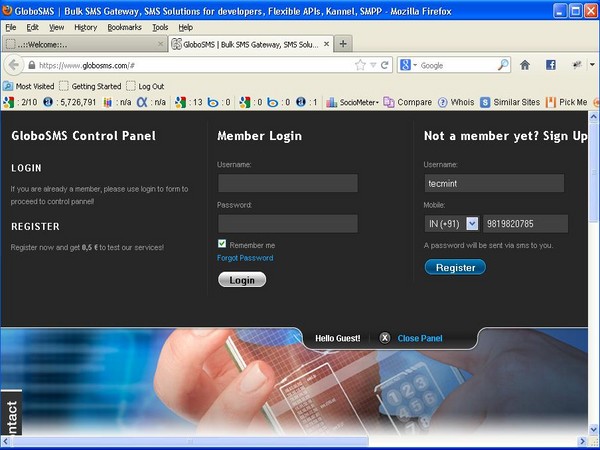The image size is (600, 450).
Task: Open the History menu
Action: click(85, 27)
